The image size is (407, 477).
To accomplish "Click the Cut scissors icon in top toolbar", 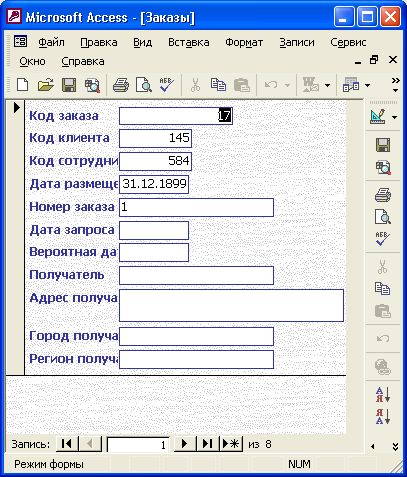I will (195, 85).
